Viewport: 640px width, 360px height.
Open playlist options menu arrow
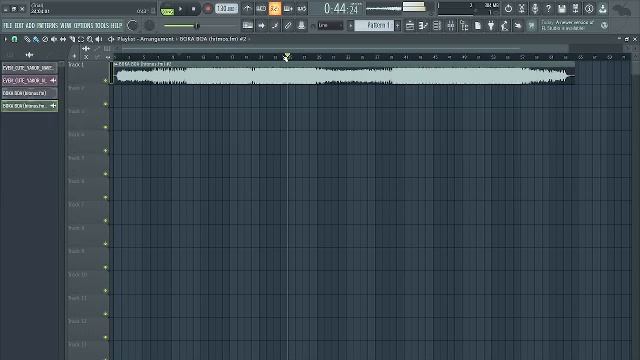coord(5,39)
